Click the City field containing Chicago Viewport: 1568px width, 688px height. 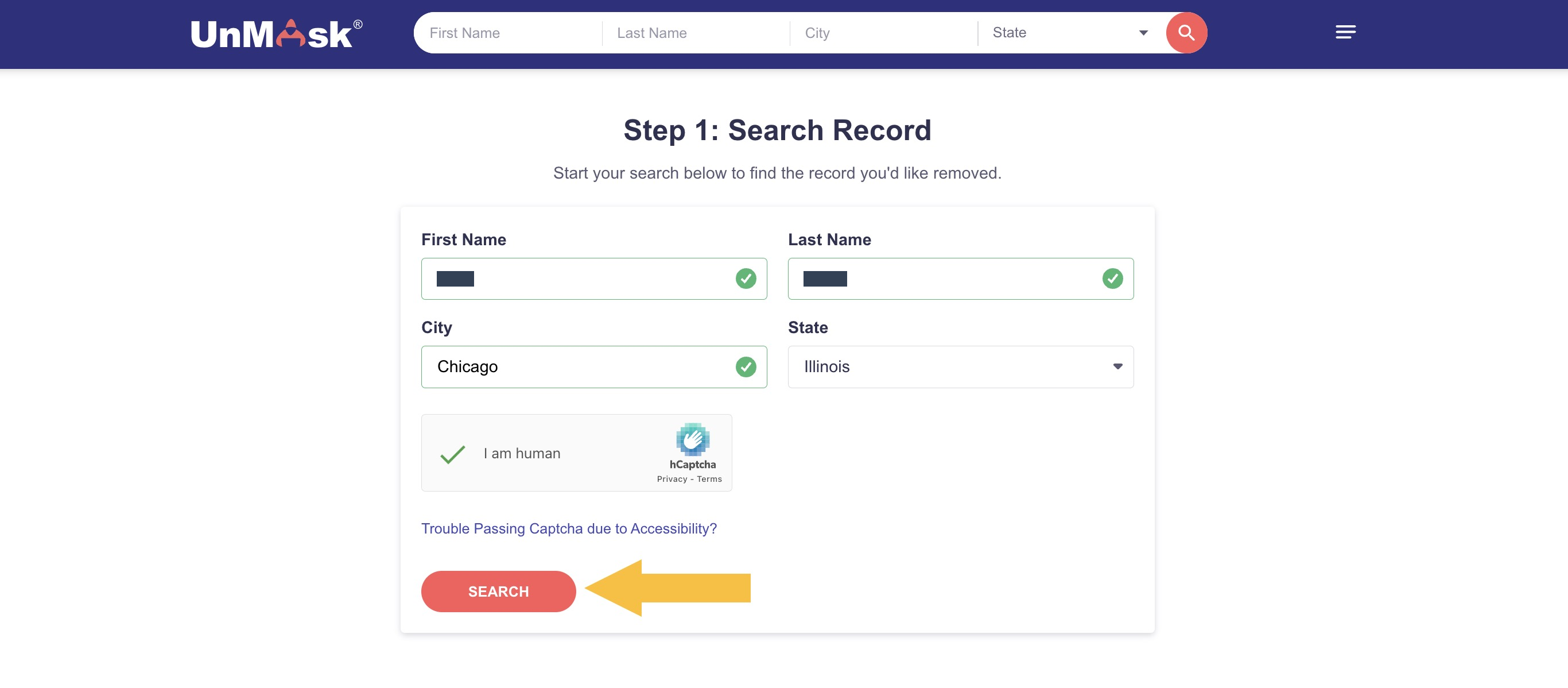pos(593,367)
